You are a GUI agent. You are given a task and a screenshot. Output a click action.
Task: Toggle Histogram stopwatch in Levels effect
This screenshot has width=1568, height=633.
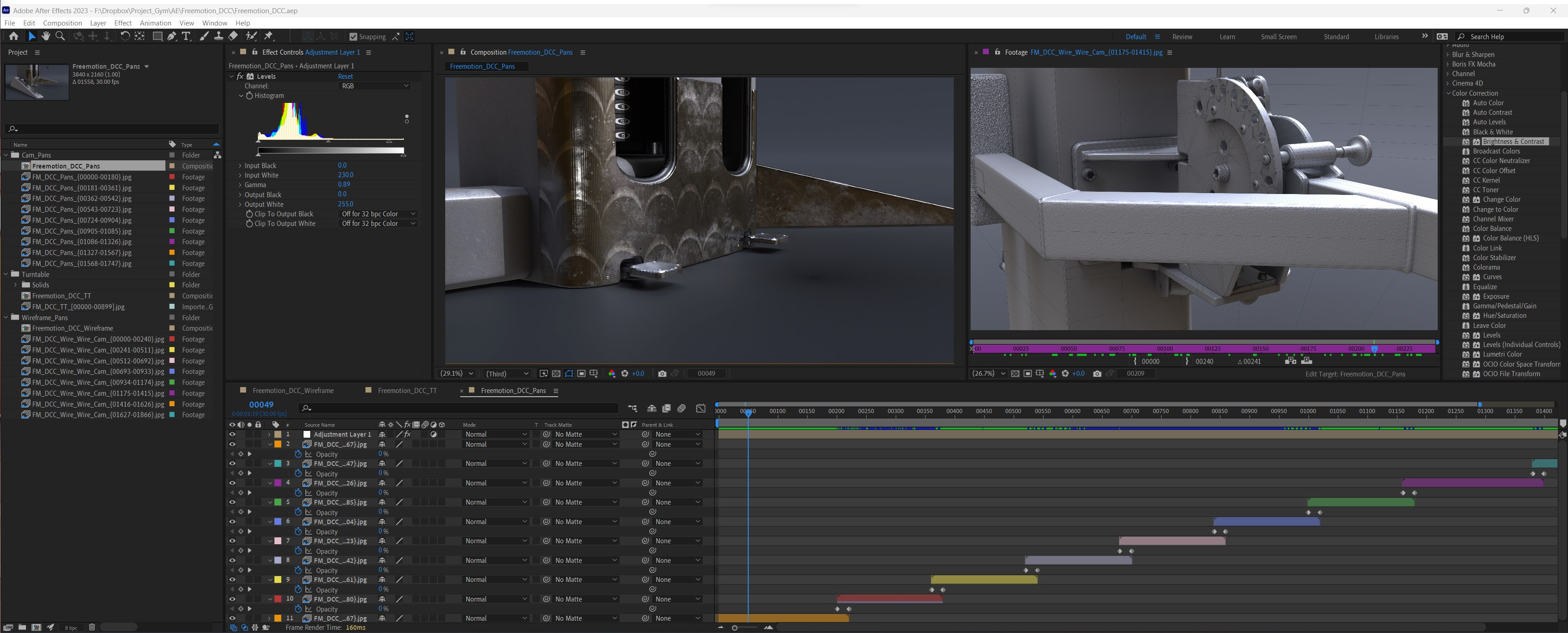[x=250, y=96]
